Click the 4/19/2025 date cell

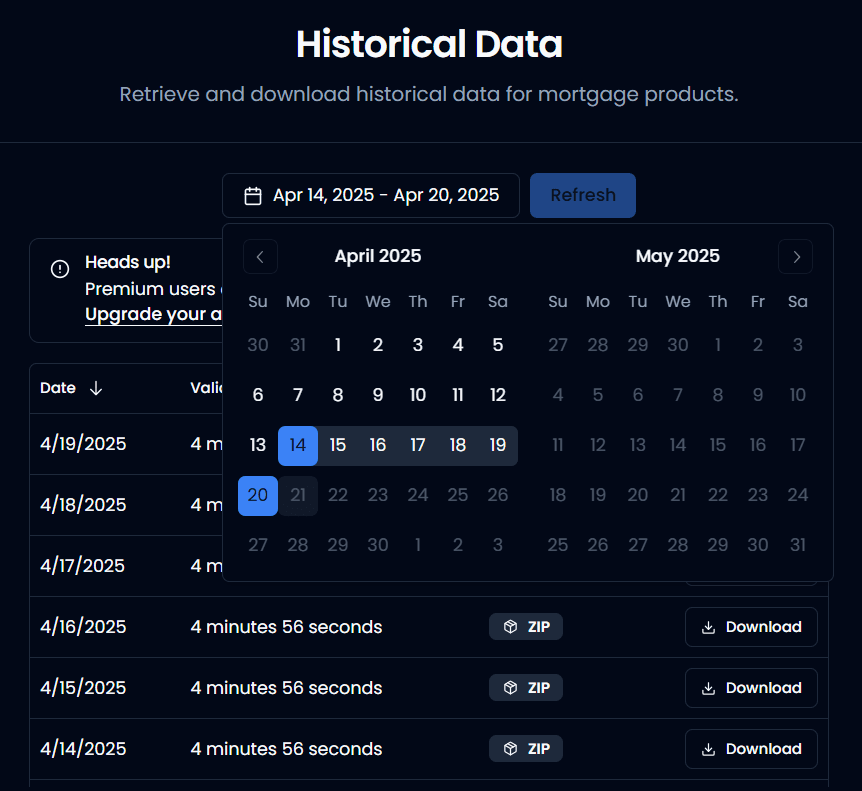click(83, 444)
